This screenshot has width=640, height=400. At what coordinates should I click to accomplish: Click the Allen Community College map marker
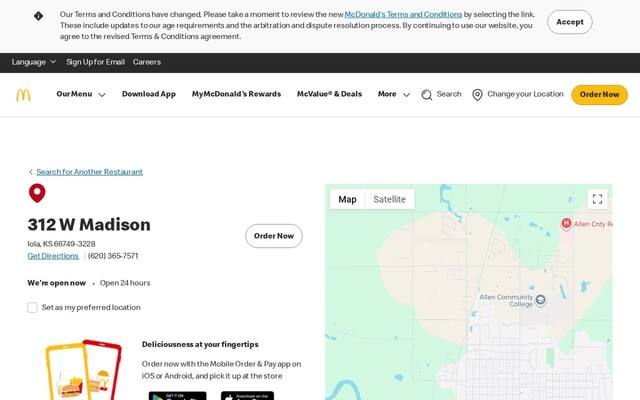pyautogui.click(x=540, y=300)
